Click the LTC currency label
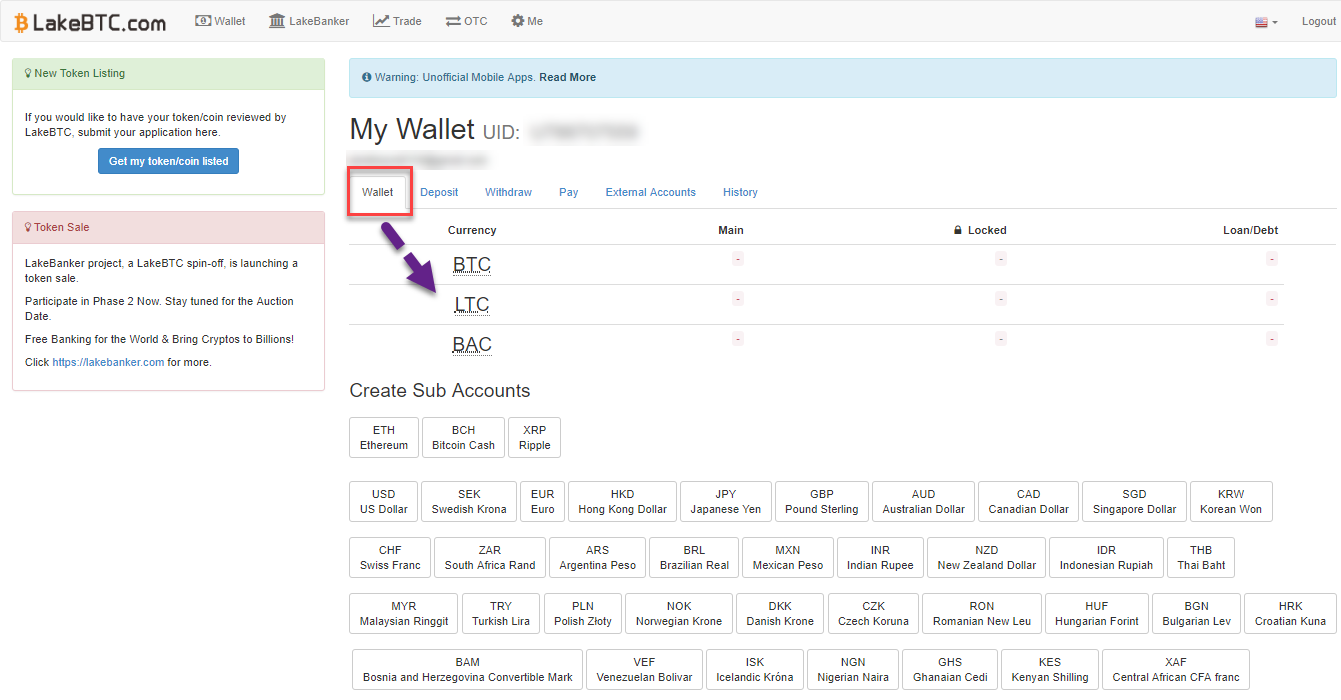The height and width of the screenshot is (700, 1341). tap(472, 305)
